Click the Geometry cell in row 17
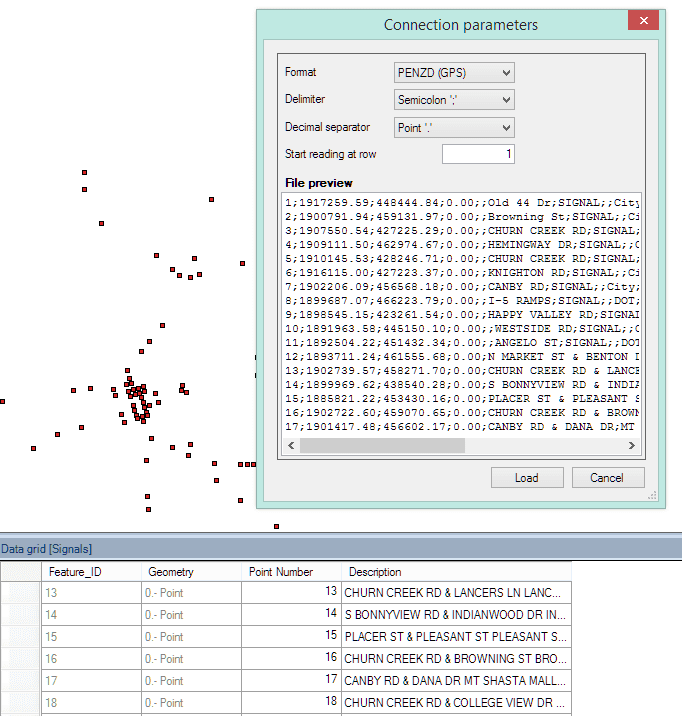Image resolution: width=682 pixels, height=716 pixels. point(191,680)
